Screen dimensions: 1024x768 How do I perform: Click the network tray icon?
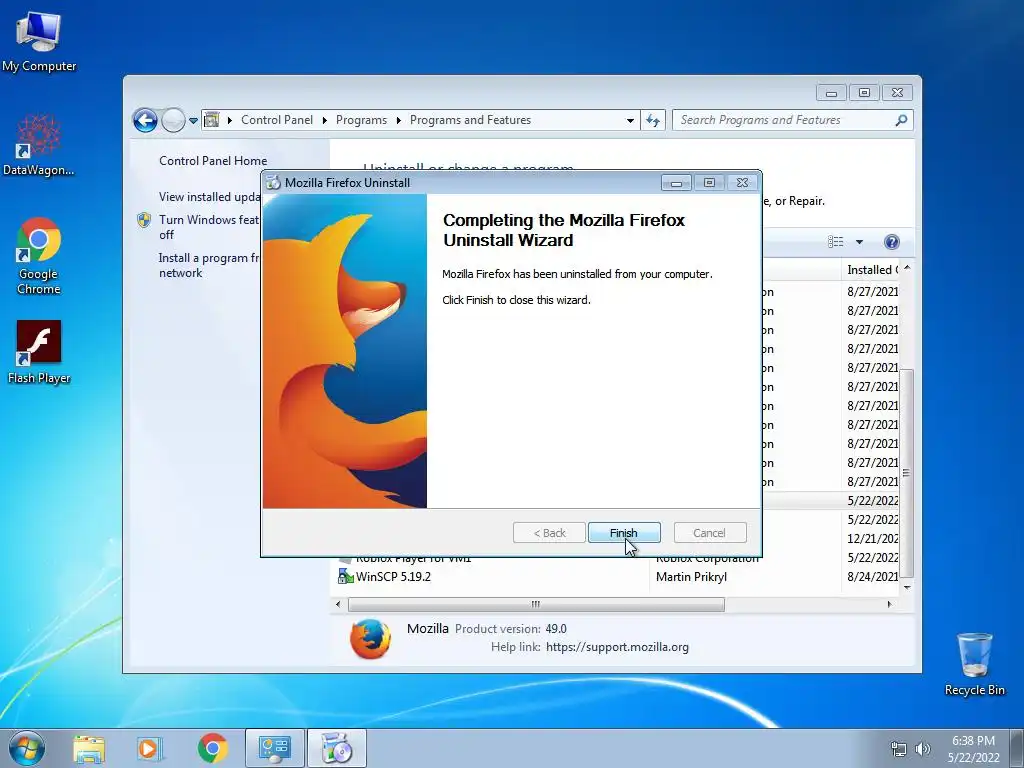click(x=899, y=749)
